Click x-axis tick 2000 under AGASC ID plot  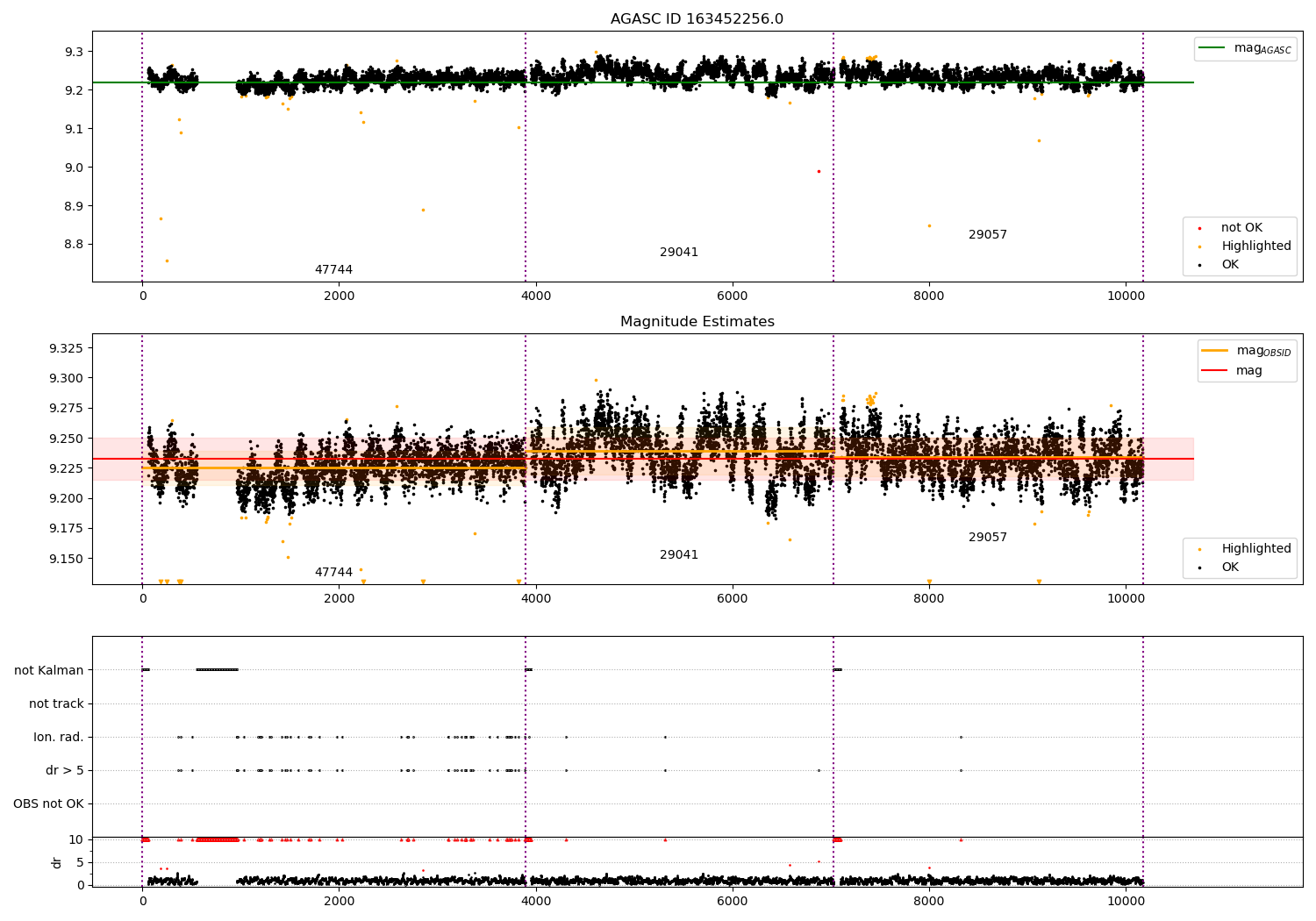coord(340,296)
